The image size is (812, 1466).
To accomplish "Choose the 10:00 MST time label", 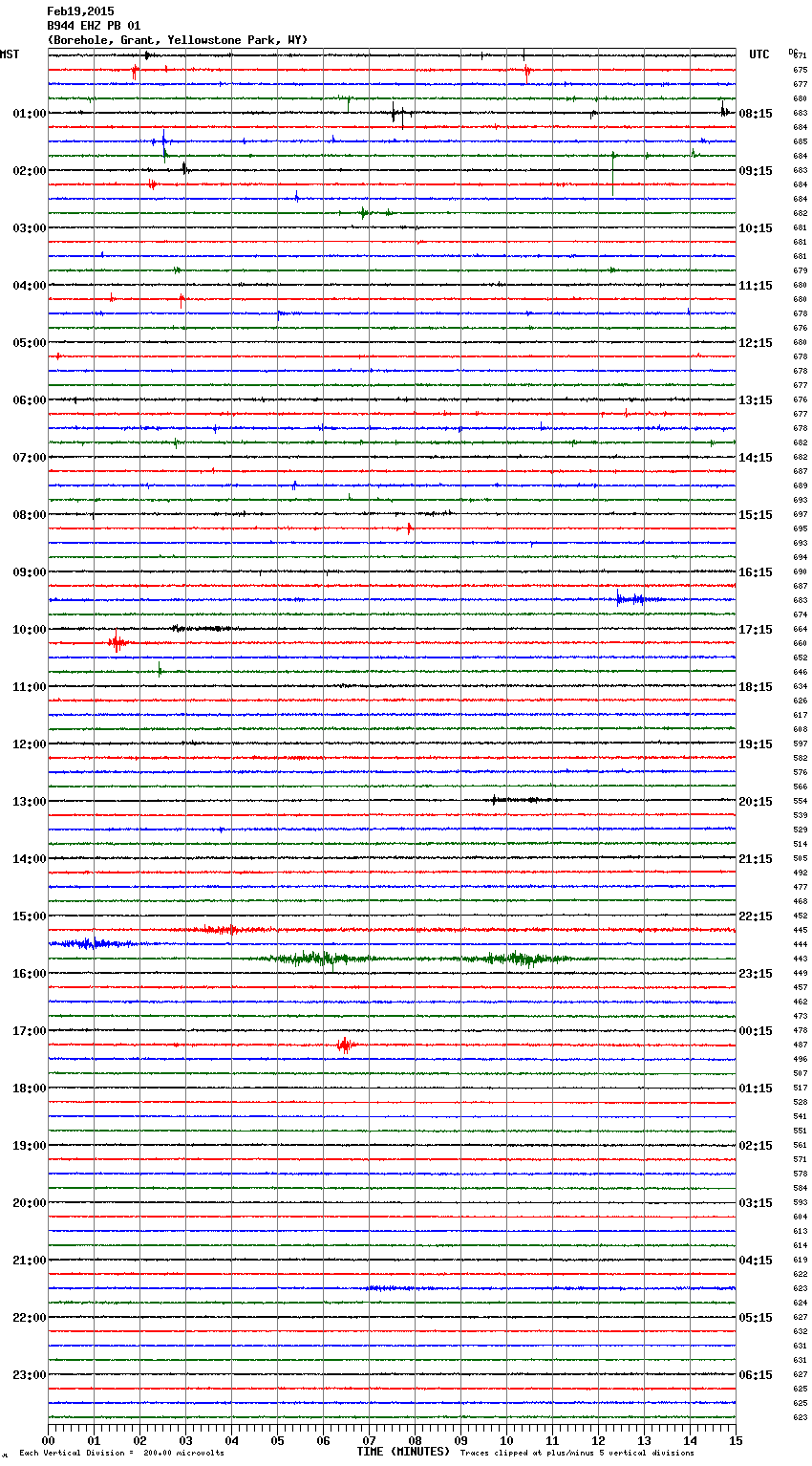I will [30, 630].
